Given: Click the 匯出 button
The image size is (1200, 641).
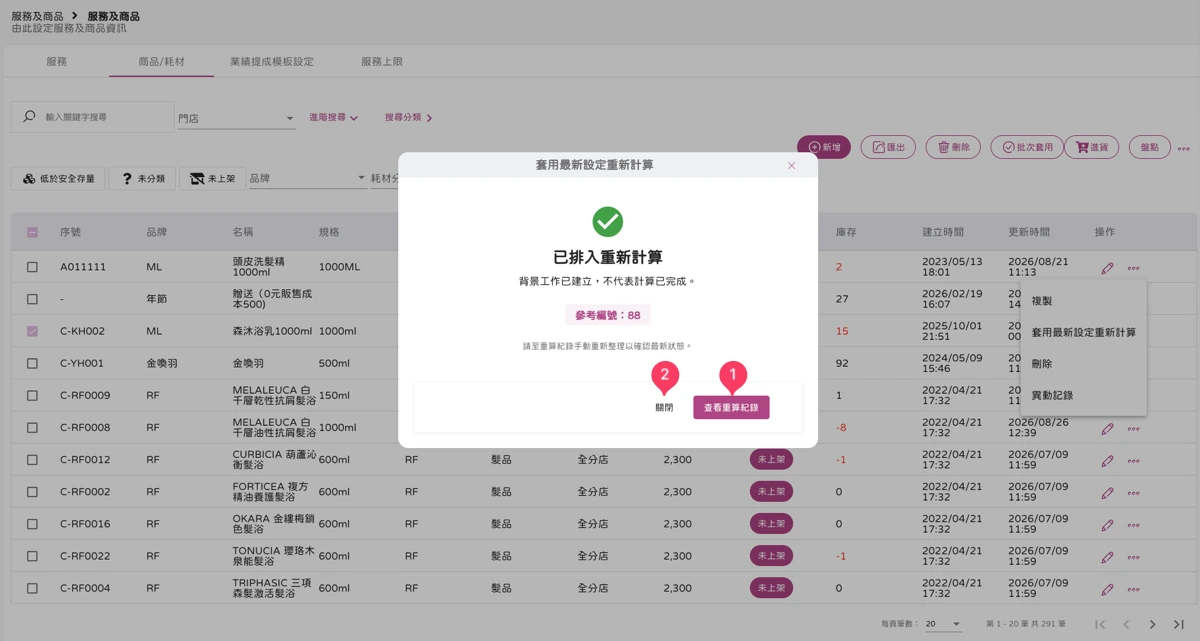Looking at the screenshot, I should [888, 147].
